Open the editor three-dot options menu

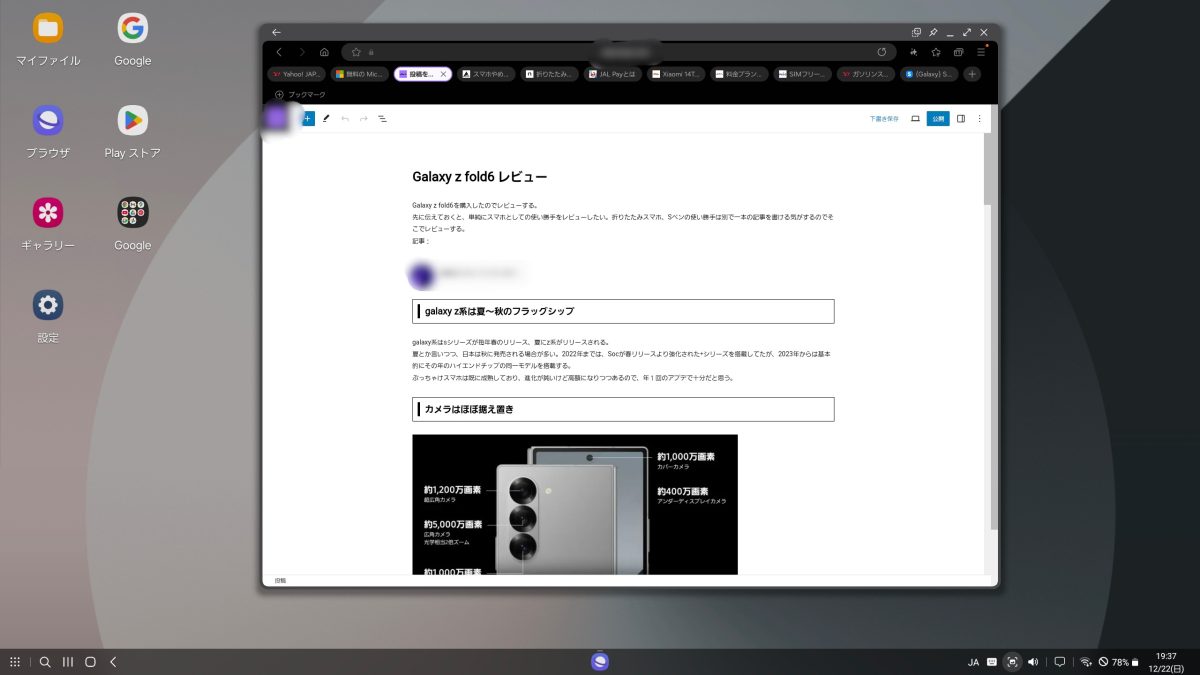click(979, 118)
